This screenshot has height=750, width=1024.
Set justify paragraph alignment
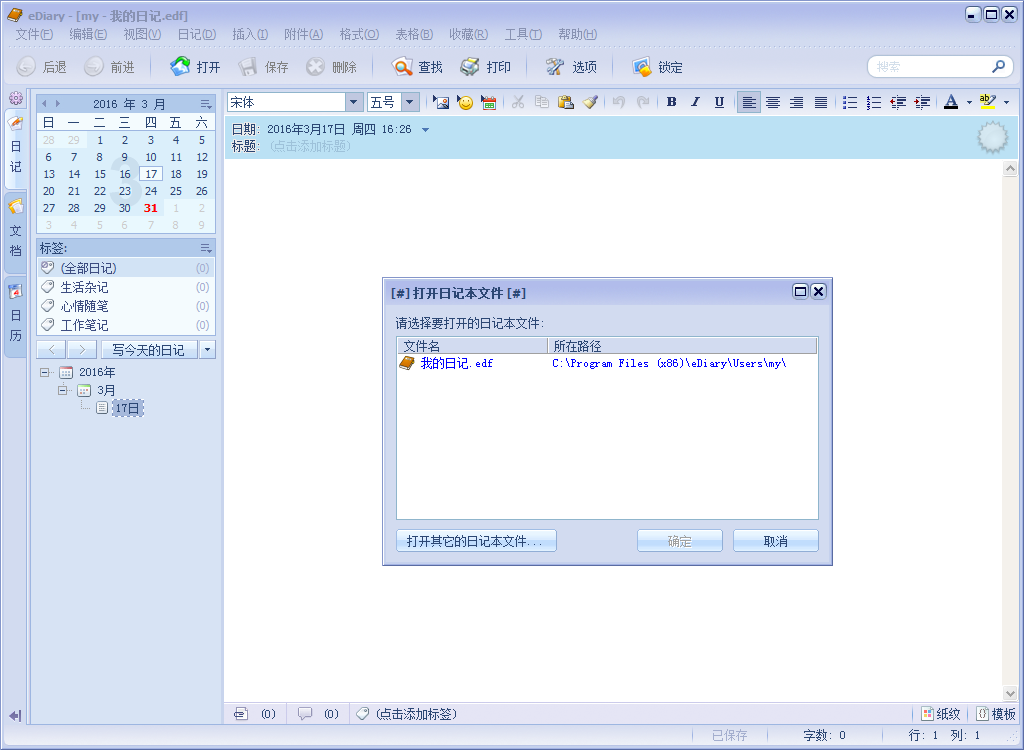click(821, 102)
